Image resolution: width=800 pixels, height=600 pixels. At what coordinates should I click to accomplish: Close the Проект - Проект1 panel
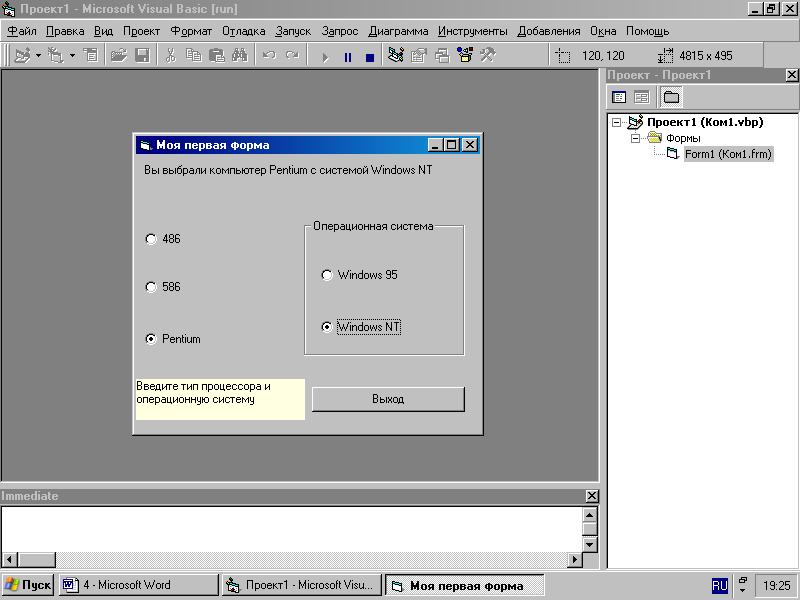[792, 75]
